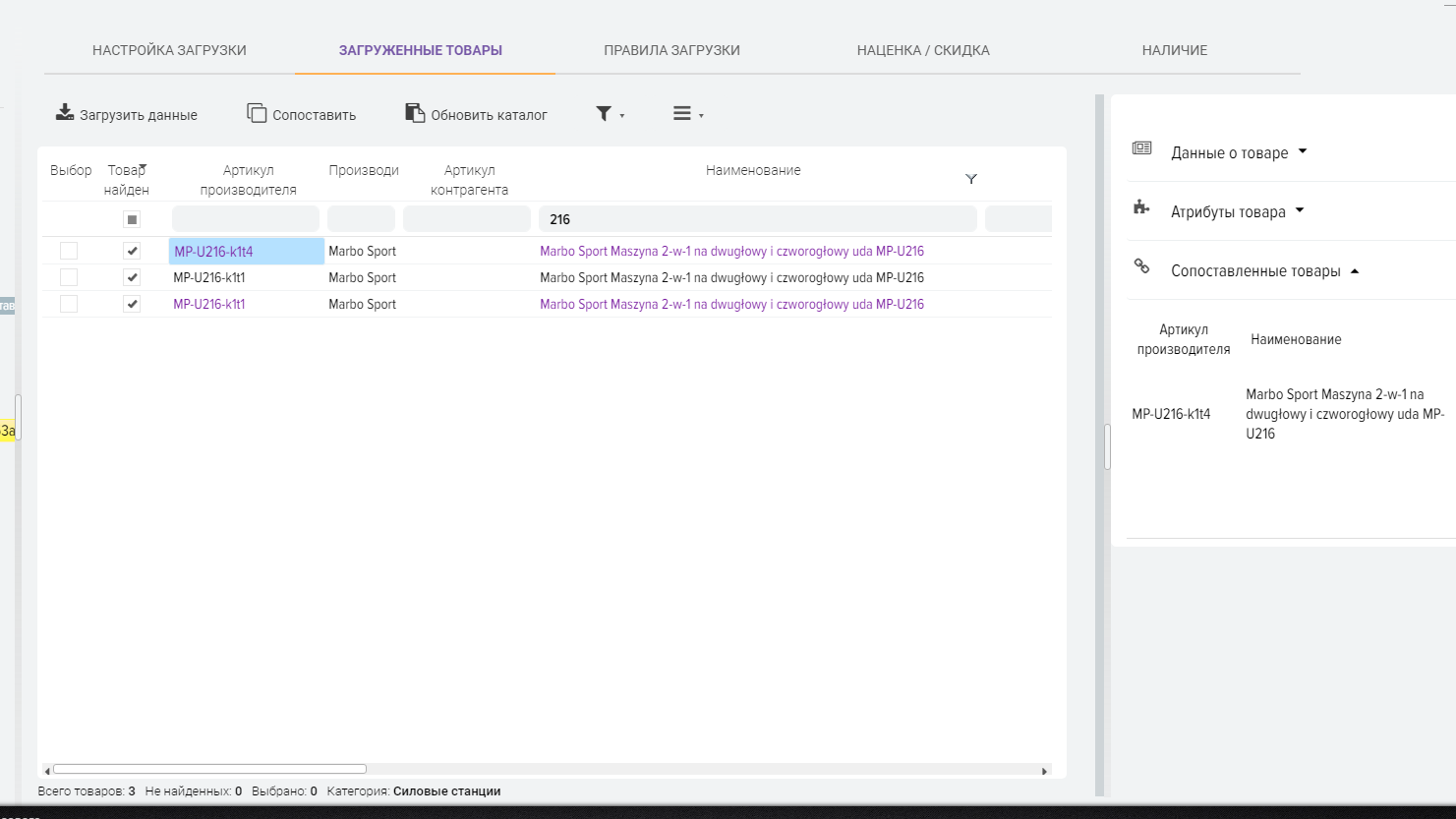Select the black MP-U216-k1t1 article cell
This screenshot has height=819, width=1456.
(247, 277)
